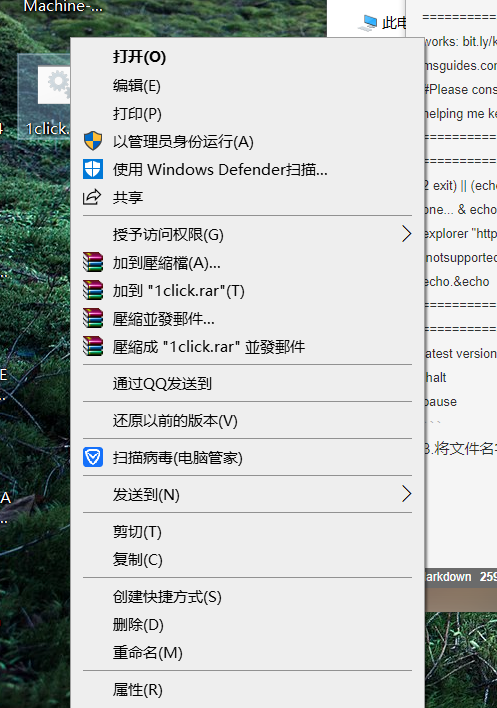This screenshot has height=708, width=497.
Task: Choose 共享 from the context menu
Action: tap(247, 197)
